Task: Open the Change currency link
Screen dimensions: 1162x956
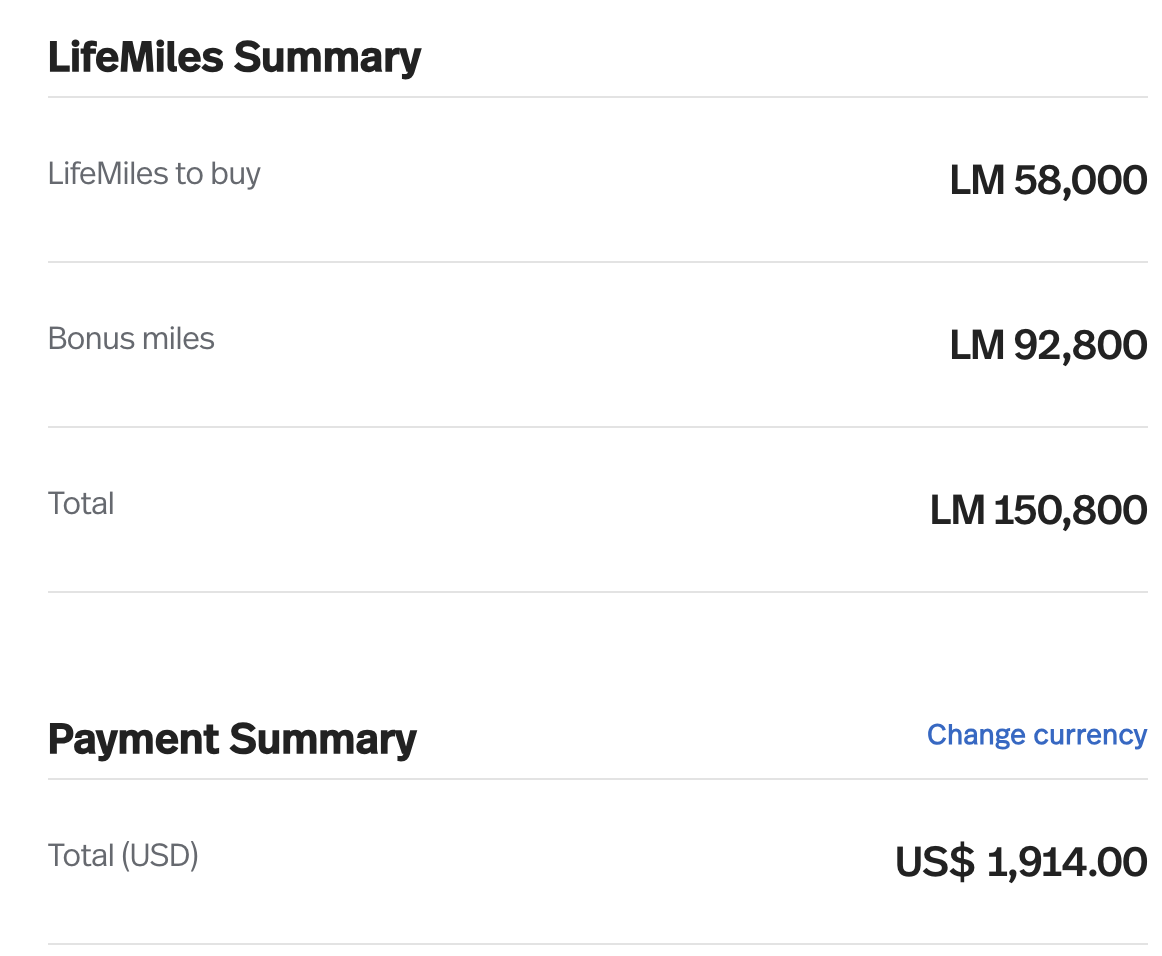Action: tap(1037, 735)
